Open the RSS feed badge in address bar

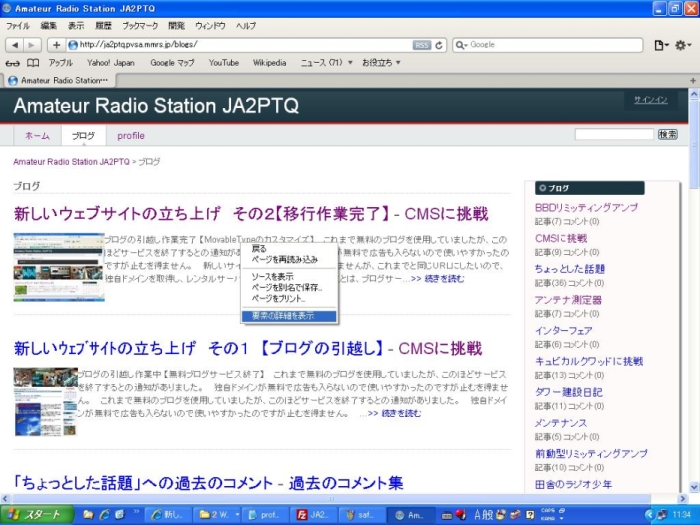click(421, 45)
